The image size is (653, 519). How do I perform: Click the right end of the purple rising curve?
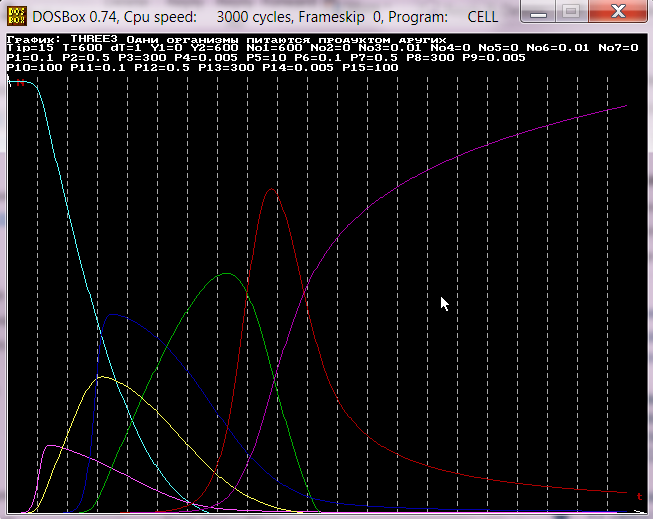click(626, 106)
